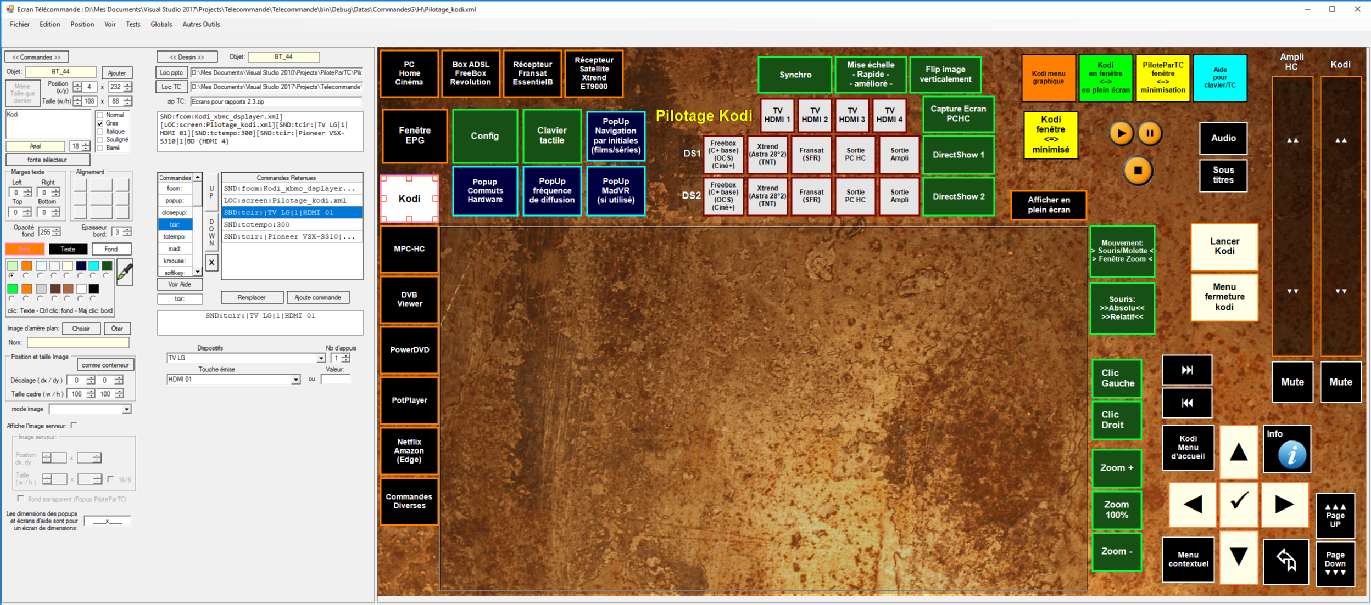Screen dimensions: 1371x605
Task: Select the cyan color swatch
Action: coord(93,265)
